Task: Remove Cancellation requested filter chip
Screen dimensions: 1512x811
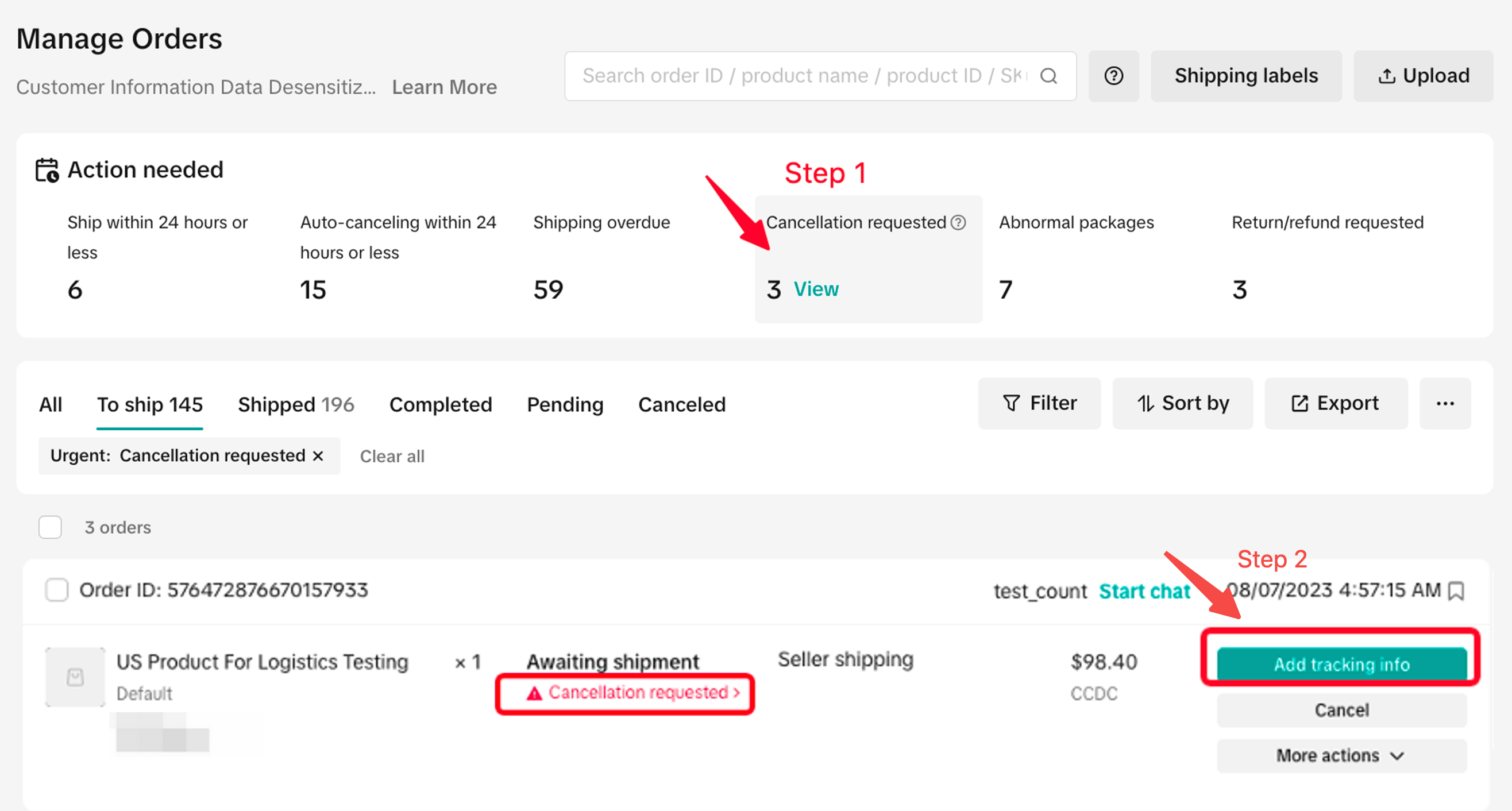Action: tap(318, 456)
